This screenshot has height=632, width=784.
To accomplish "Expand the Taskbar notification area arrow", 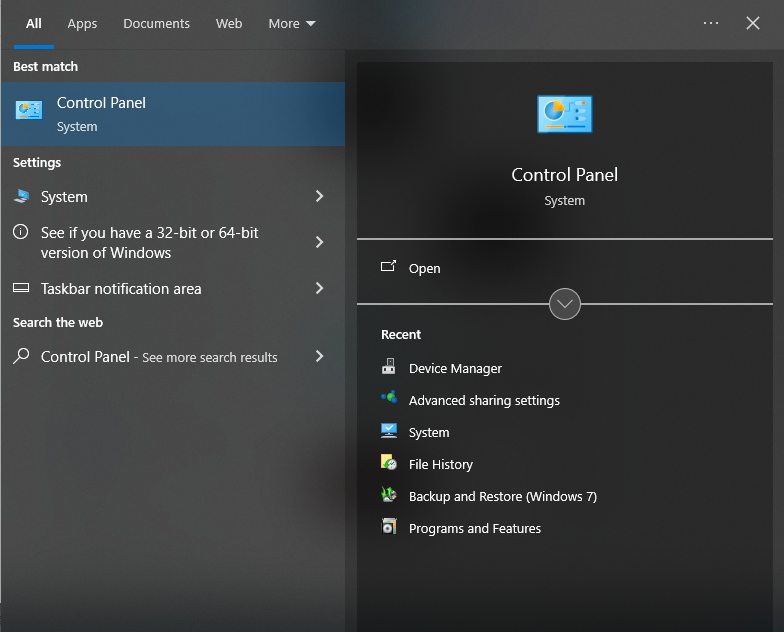I will click(320, 288).
